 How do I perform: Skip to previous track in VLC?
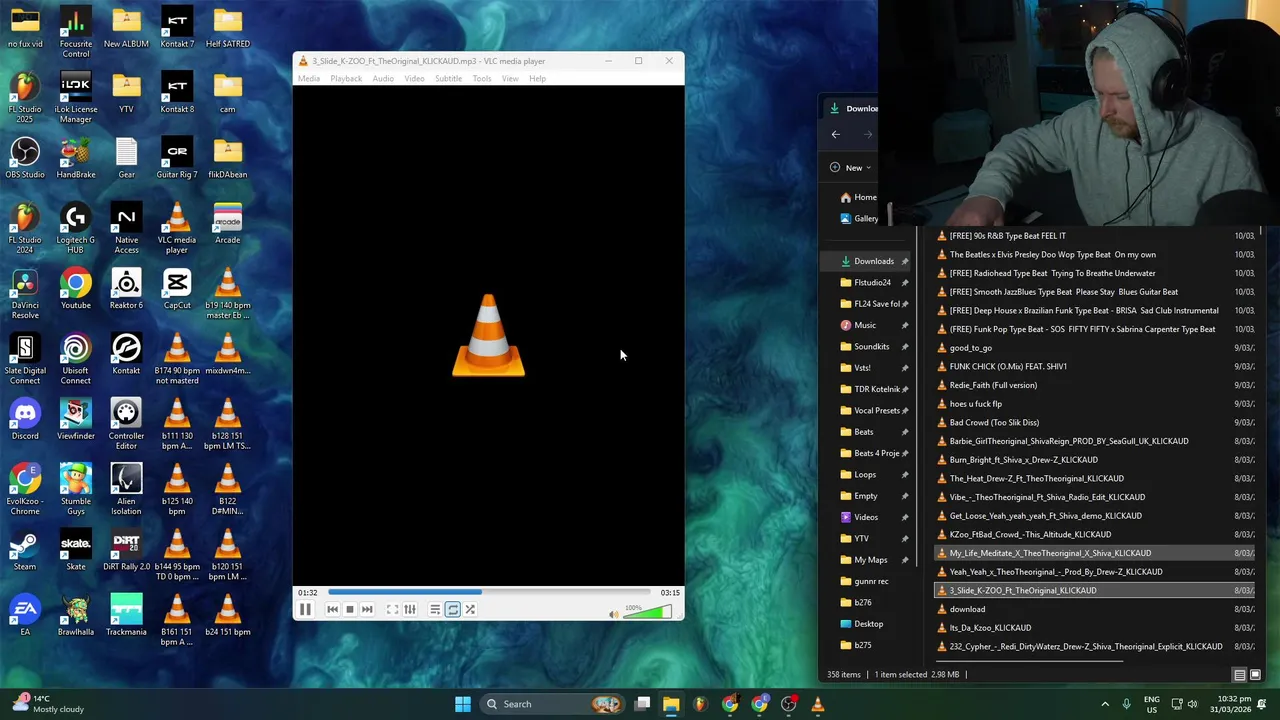(x=332, y=609)
